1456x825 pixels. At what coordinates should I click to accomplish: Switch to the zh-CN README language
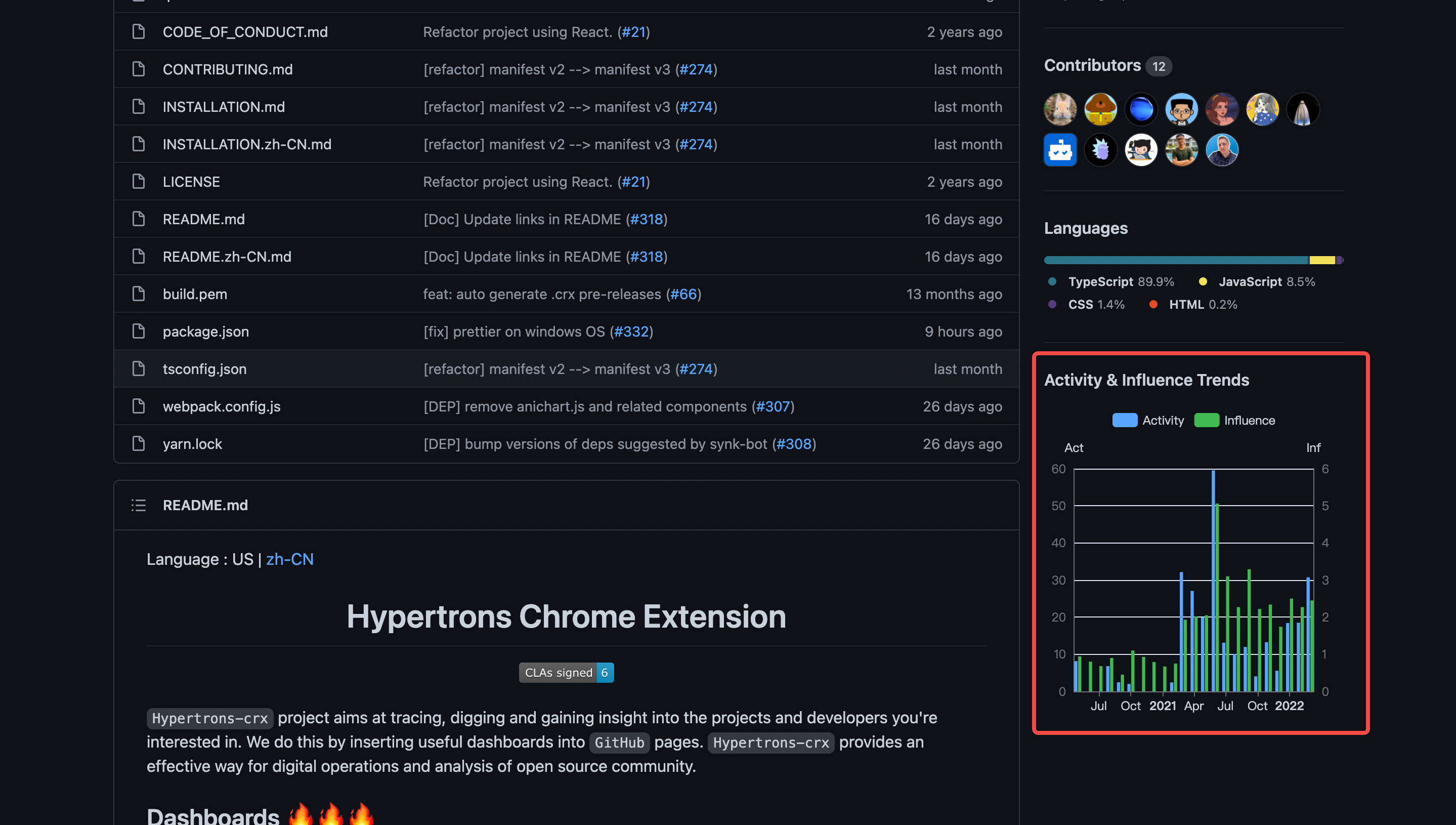coord(289,559)
